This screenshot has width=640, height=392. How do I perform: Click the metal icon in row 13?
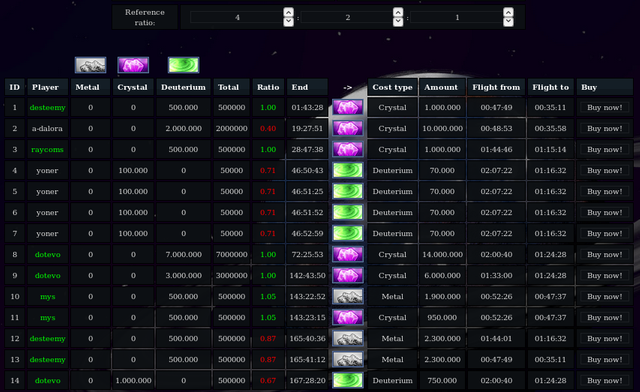pyautogui.click(x=347, y=360)
